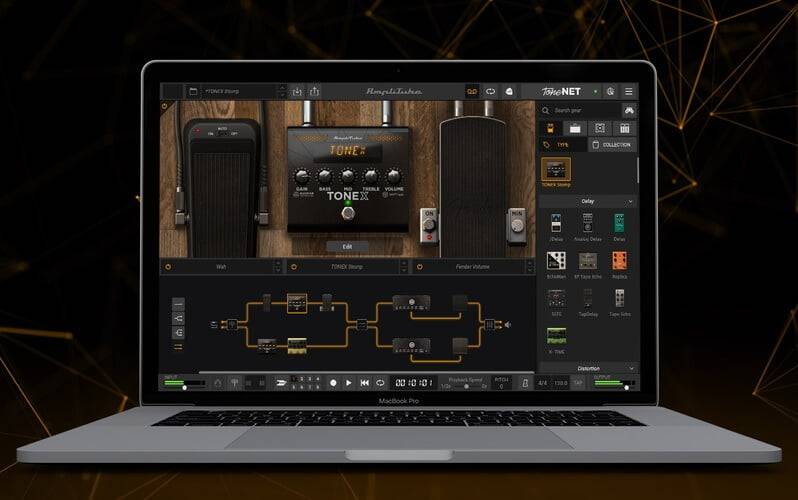Click the TAP tempo button
The image size is (798, 500).
(x=578, y=383)
